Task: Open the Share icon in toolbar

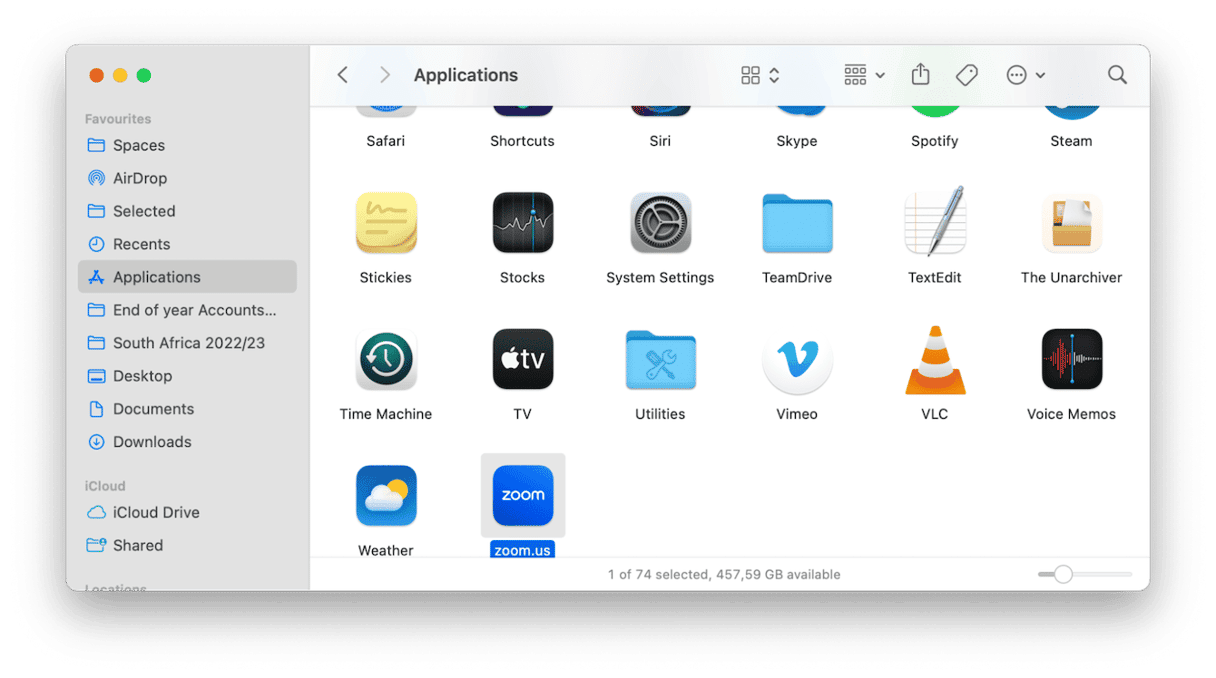Action: (x=920, y=74)
